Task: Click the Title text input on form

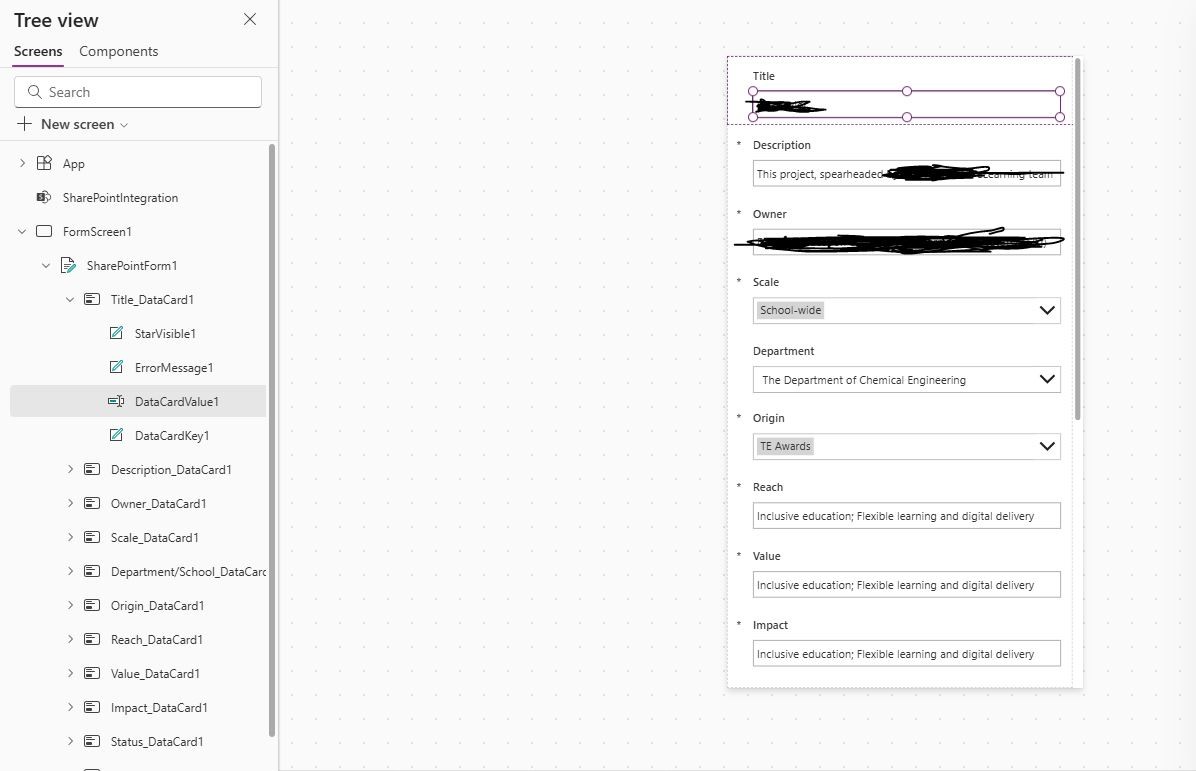Action: coord(906,104)
